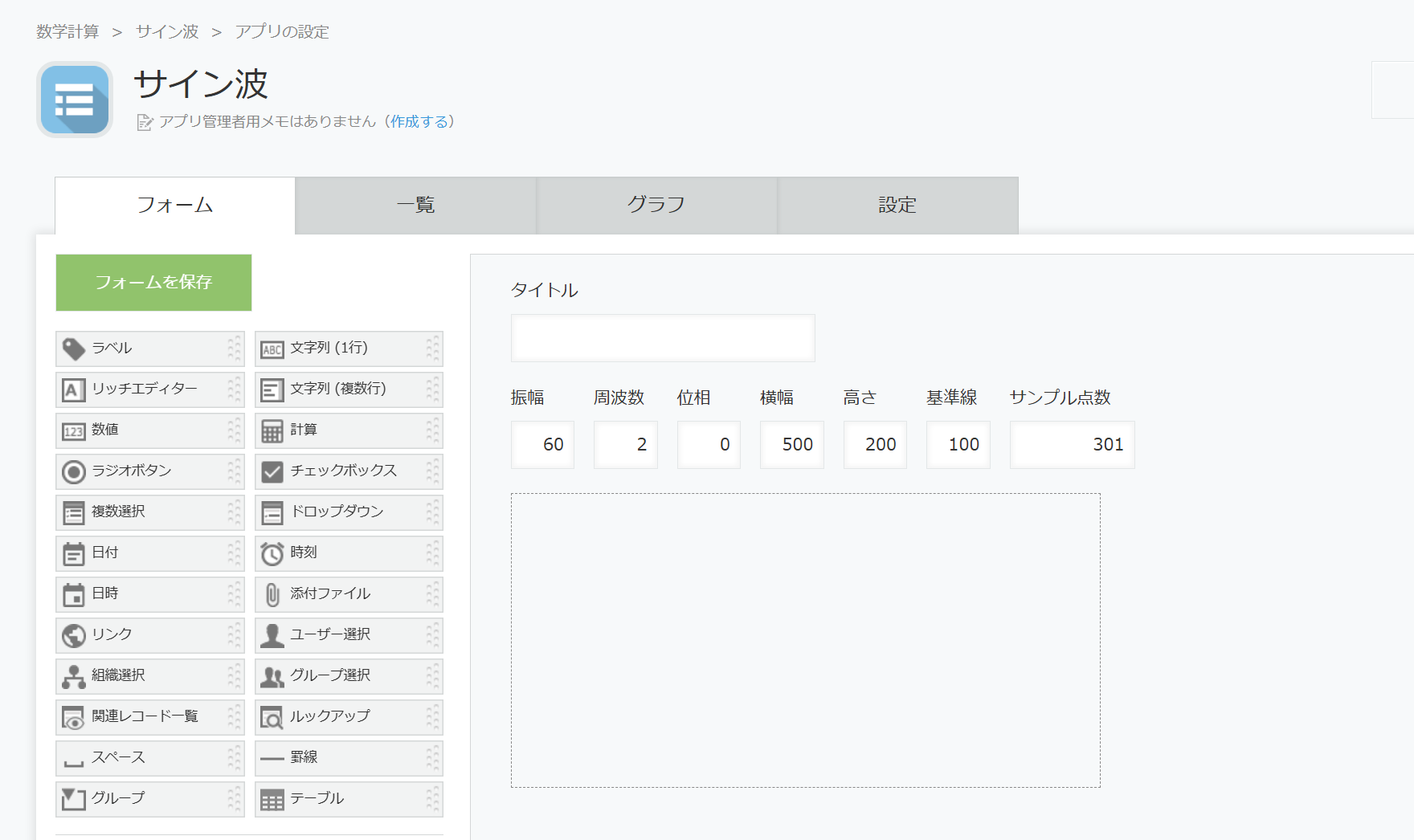This screenshot has width=1414, height=840.
Task: Click the 高さ field label
Action: (860, 398)
